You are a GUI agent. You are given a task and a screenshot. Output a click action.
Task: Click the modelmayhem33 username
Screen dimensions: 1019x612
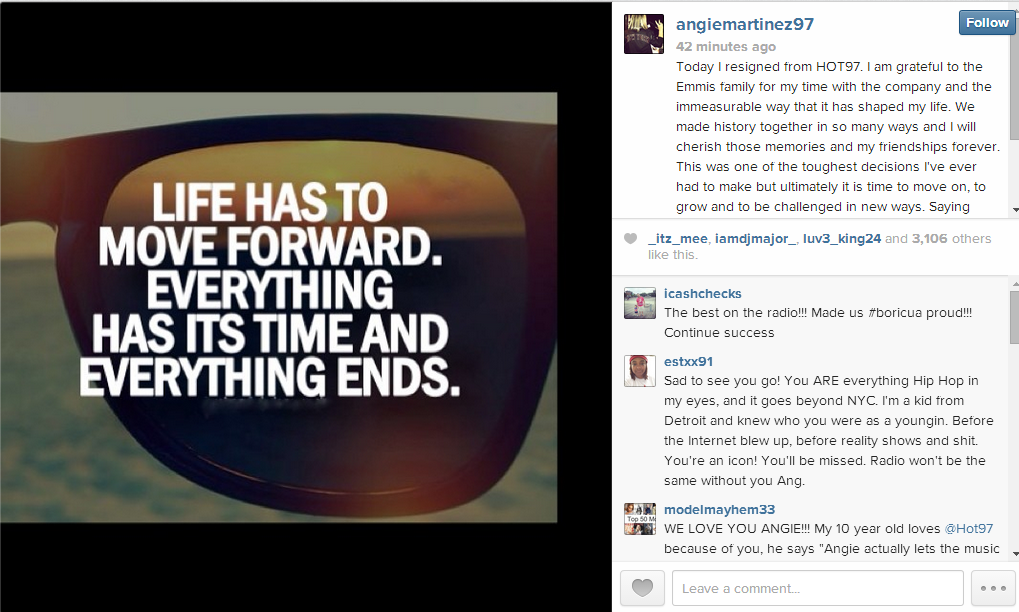pos(719,509)
